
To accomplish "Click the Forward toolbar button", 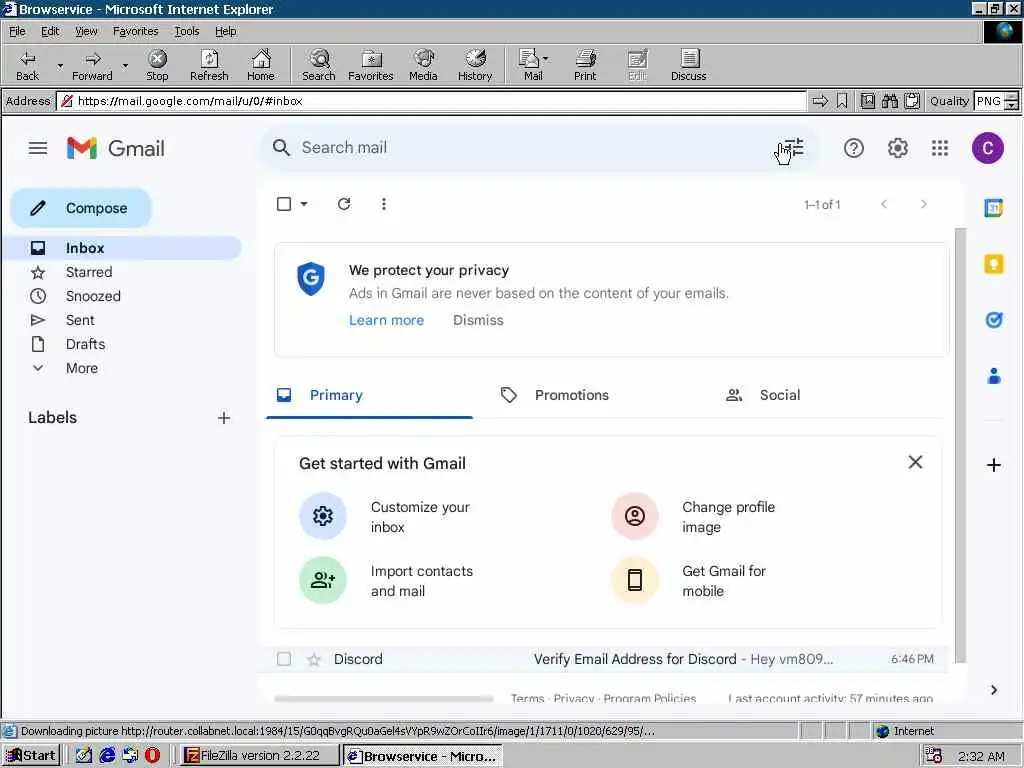I will 92,65.
